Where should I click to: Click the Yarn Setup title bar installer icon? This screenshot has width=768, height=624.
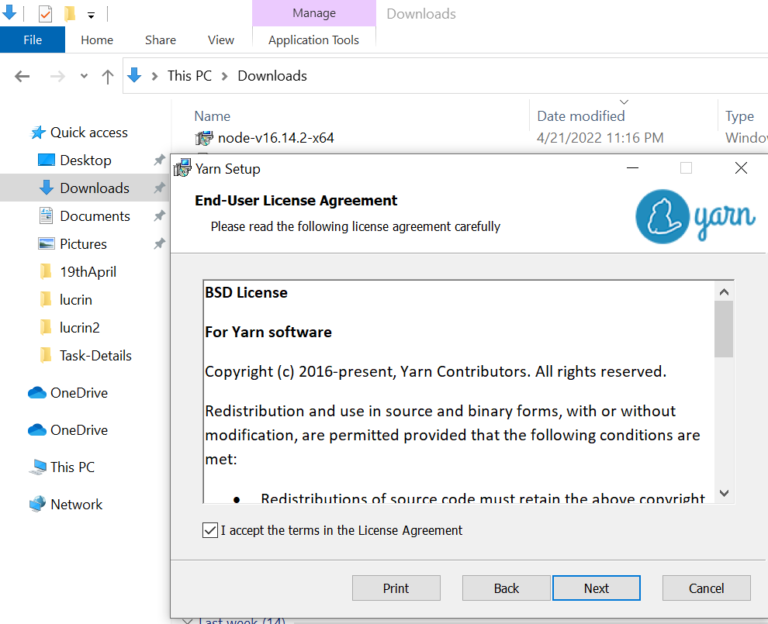tap(183, 168)
